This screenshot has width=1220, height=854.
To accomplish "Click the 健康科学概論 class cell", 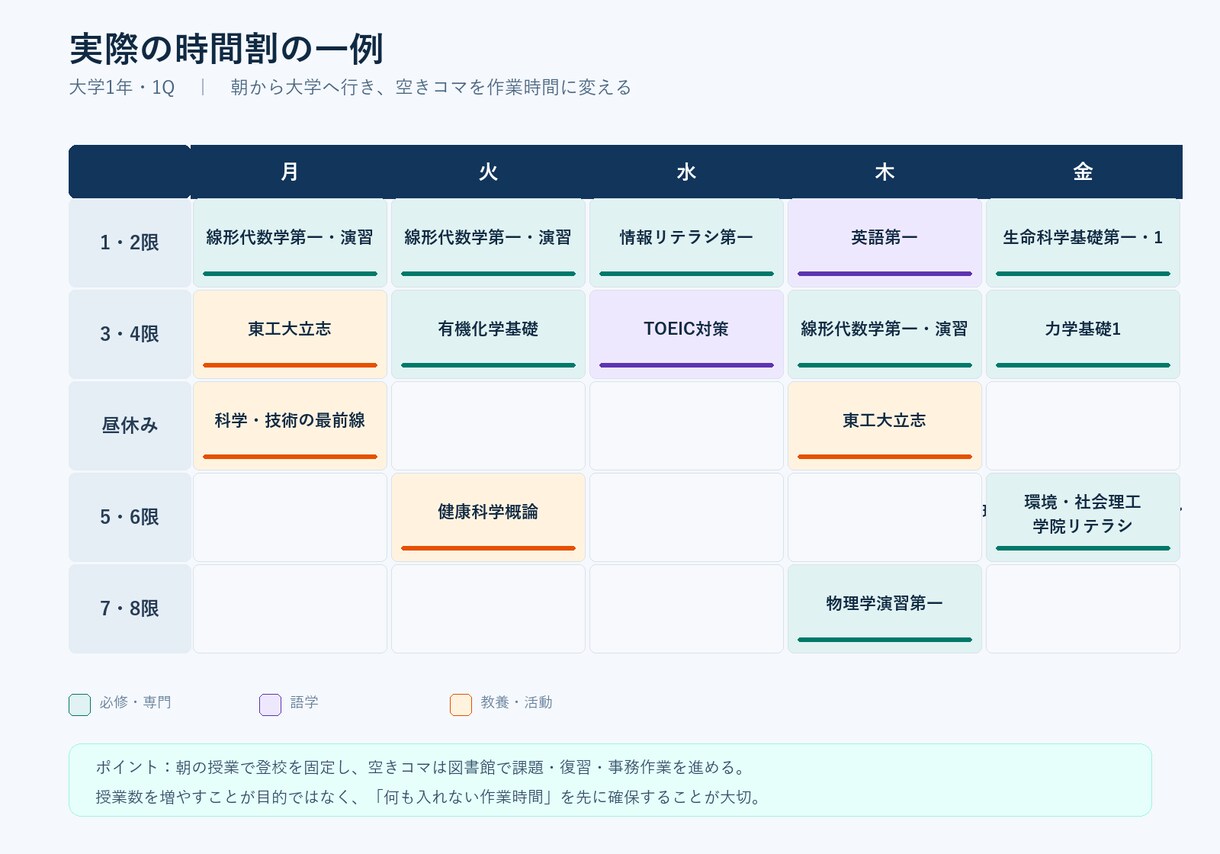I will coord(488,517).
